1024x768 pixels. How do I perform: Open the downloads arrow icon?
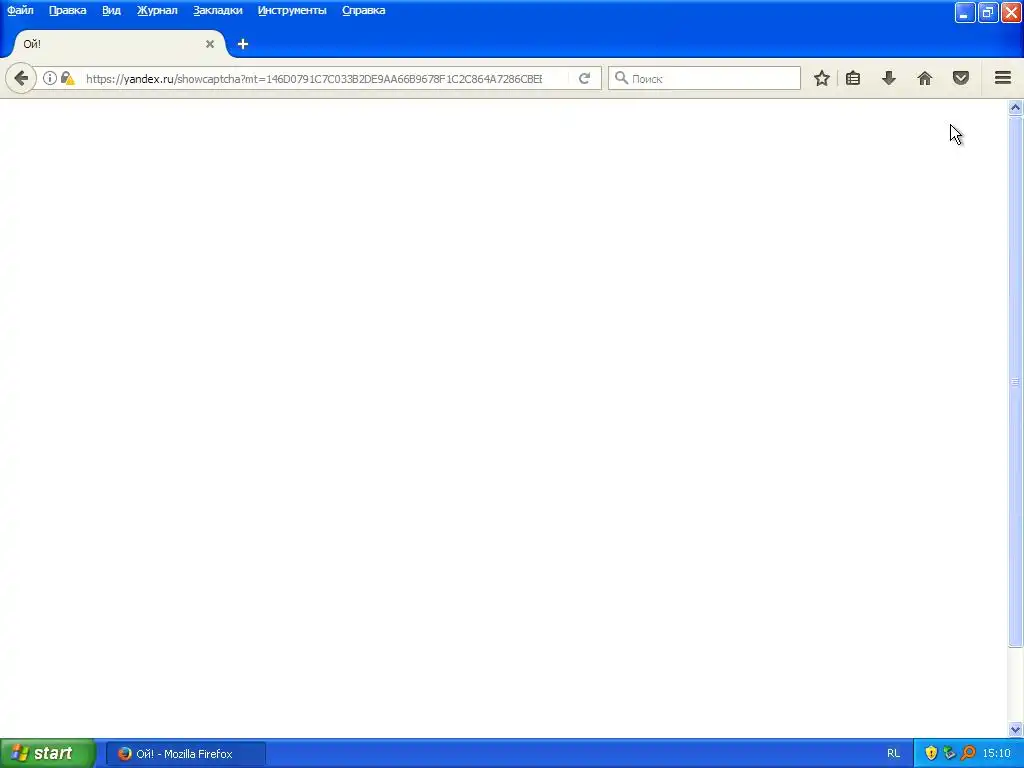click(889, 78)
